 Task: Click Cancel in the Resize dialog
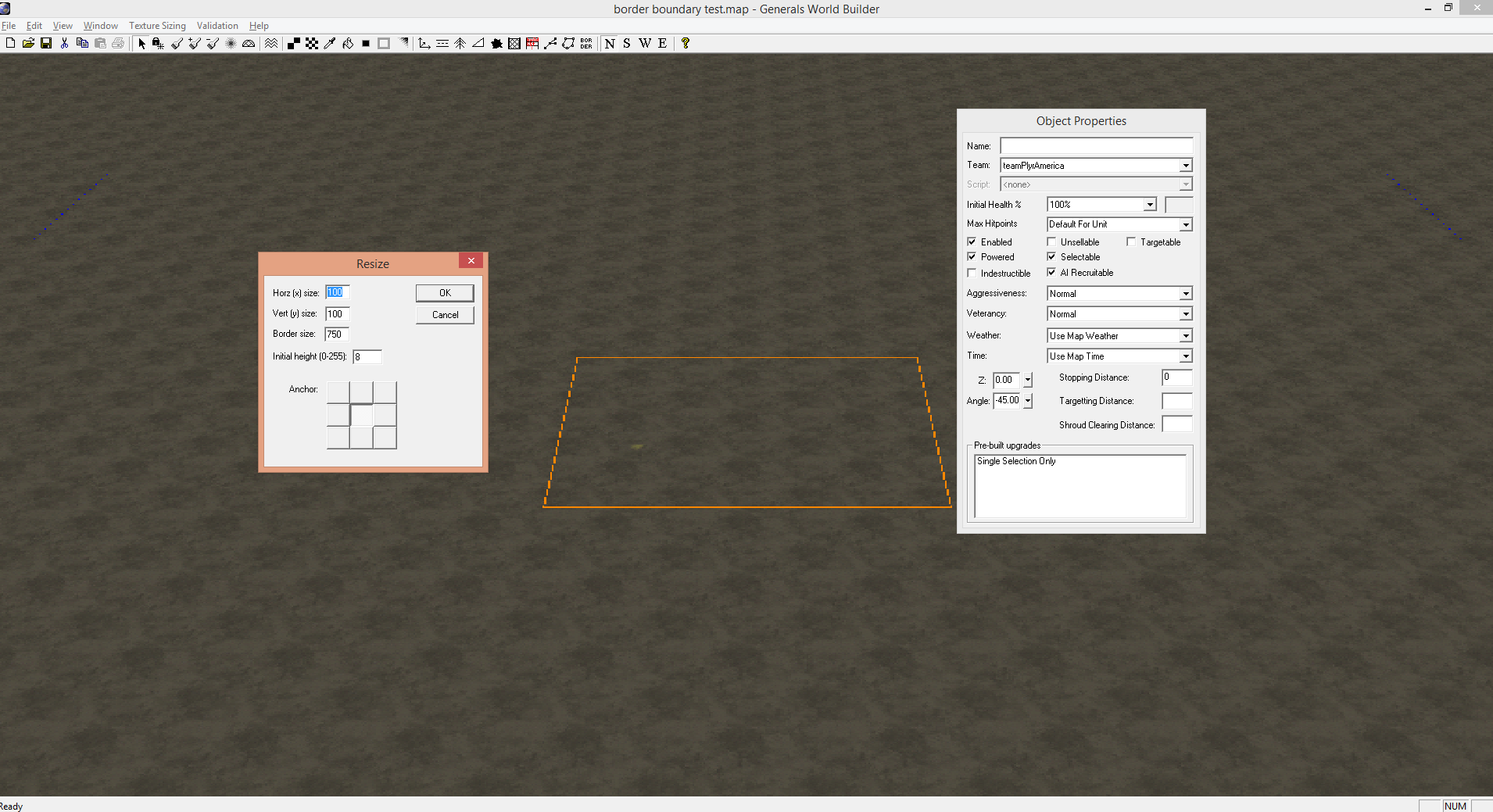point(445,315)
